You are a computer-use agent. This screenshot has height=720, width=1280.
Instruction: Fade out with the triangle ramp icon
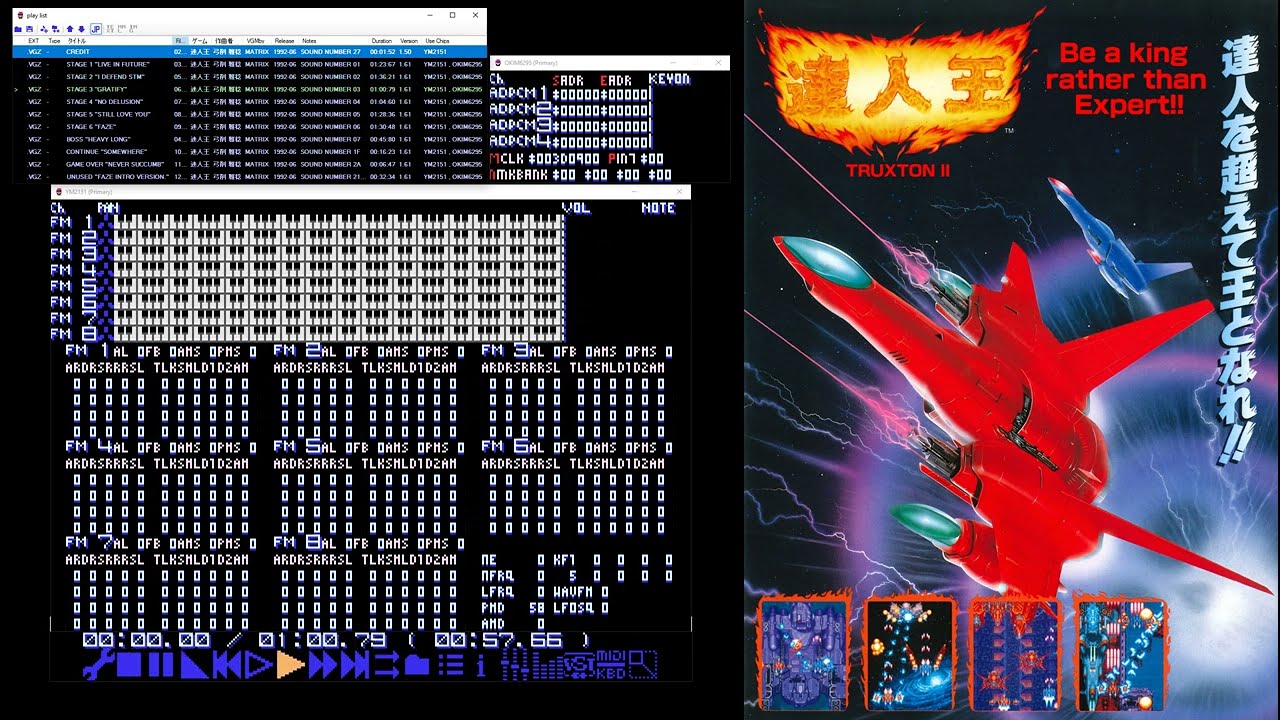[x=194, y=665]
